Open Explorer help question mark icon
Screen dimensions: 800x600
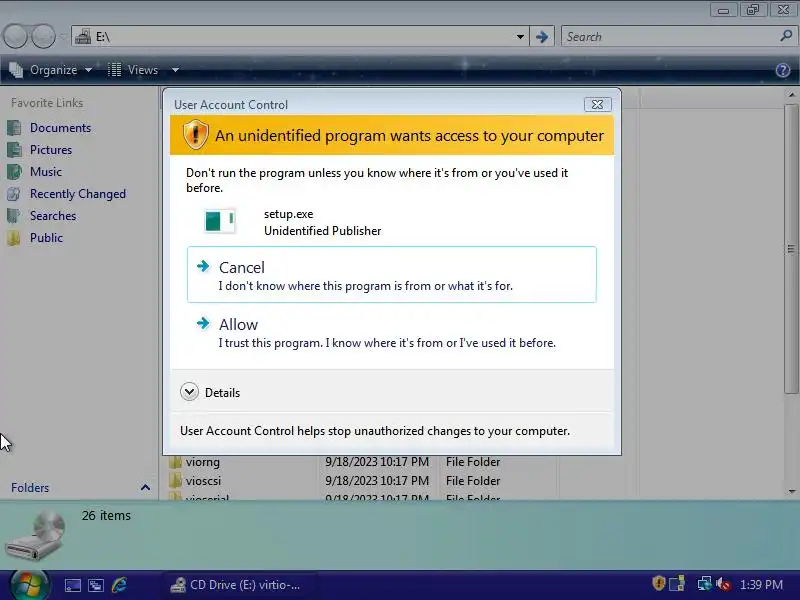783,70
